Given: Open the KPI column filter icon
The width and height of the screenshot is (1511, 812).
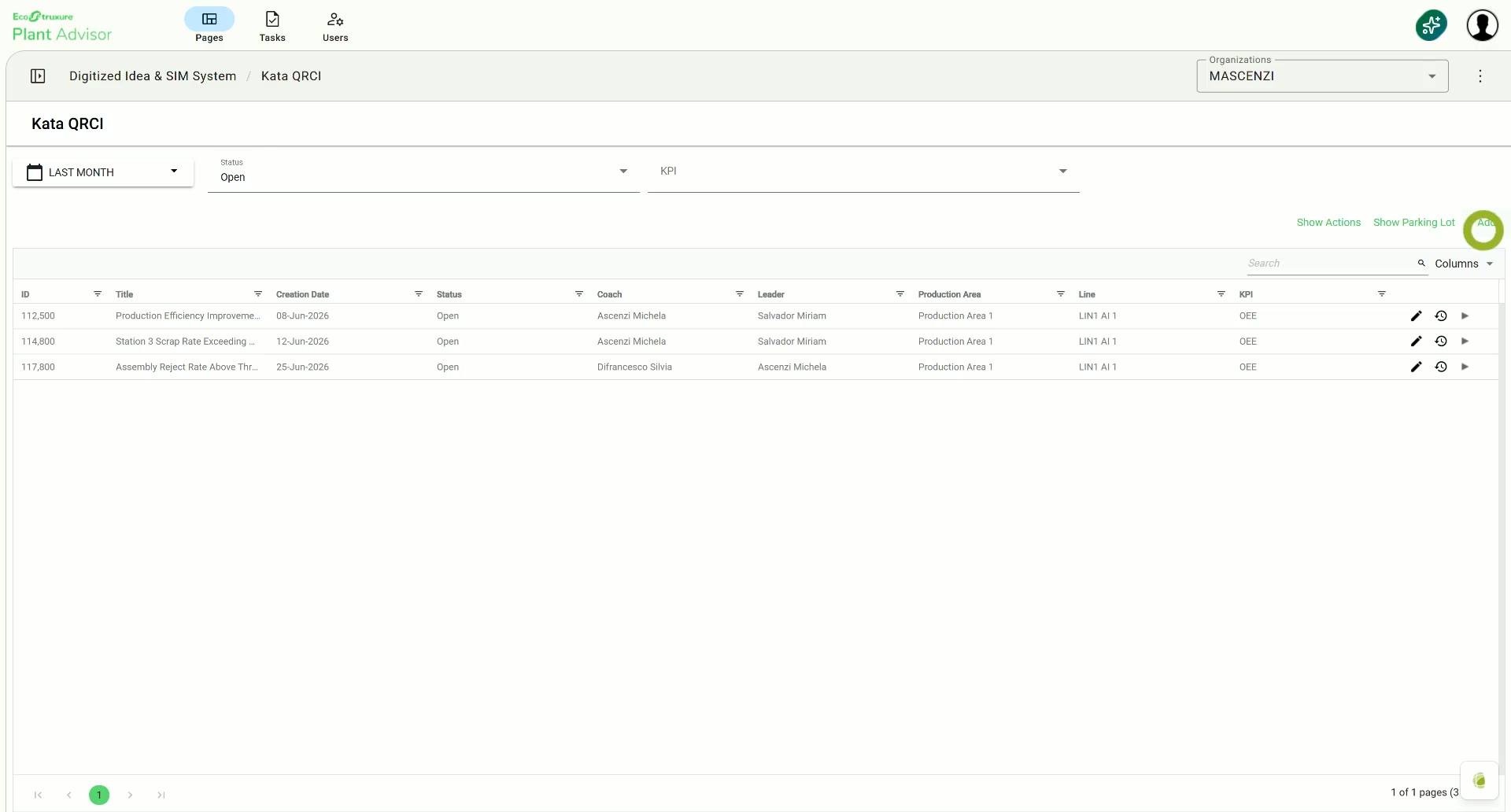Looking at the screenshot, I should pos(1382,294).
